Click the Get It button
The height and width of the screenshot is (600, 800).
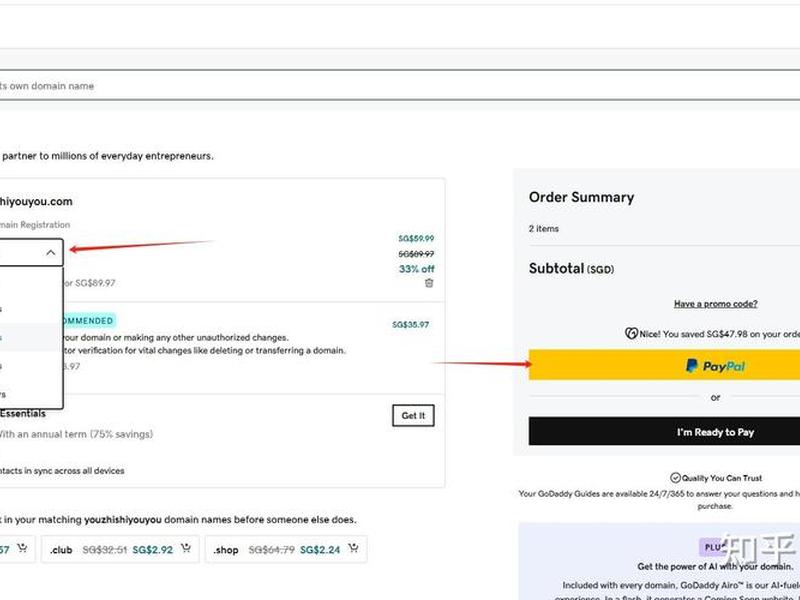point(413,416)
